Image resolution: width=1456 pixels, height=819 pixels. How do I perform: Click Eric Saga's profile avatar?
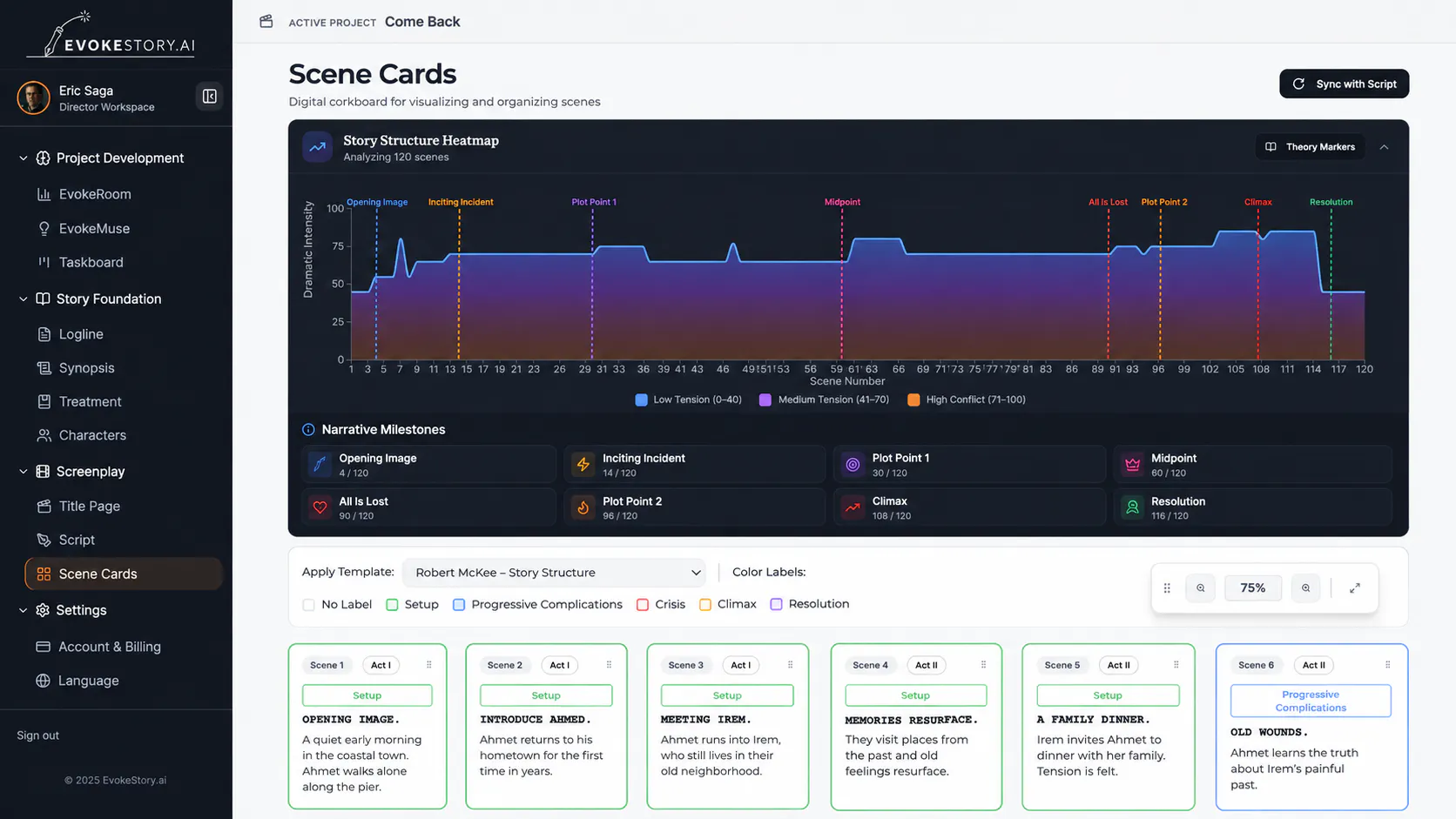point(34,97)
